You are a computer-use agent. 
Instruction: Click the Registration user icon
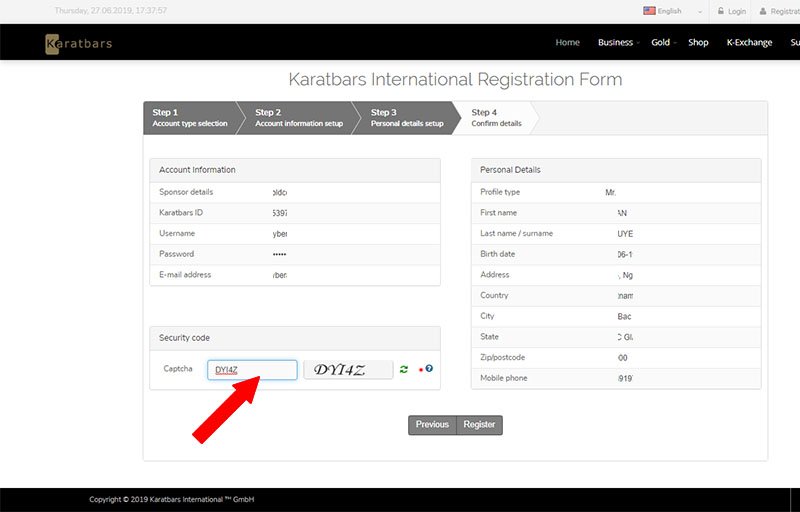point(763,11)
